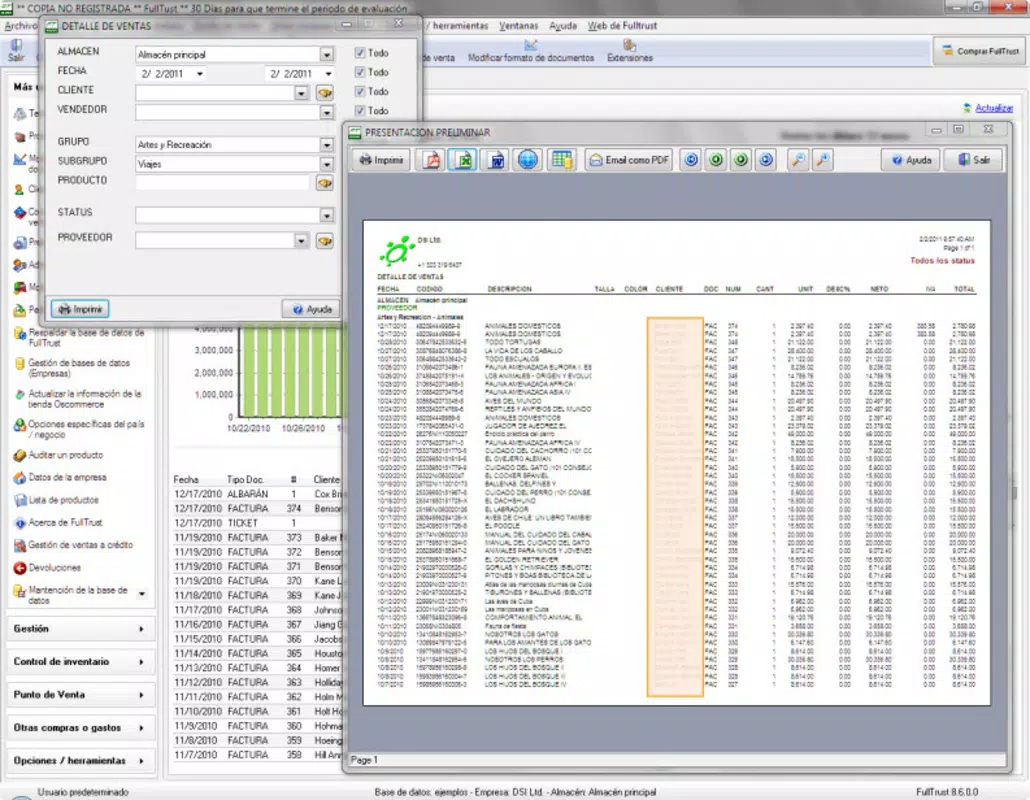Open the Archivo menu
This screenshot has width=1030, height=800.
(21, 26)
